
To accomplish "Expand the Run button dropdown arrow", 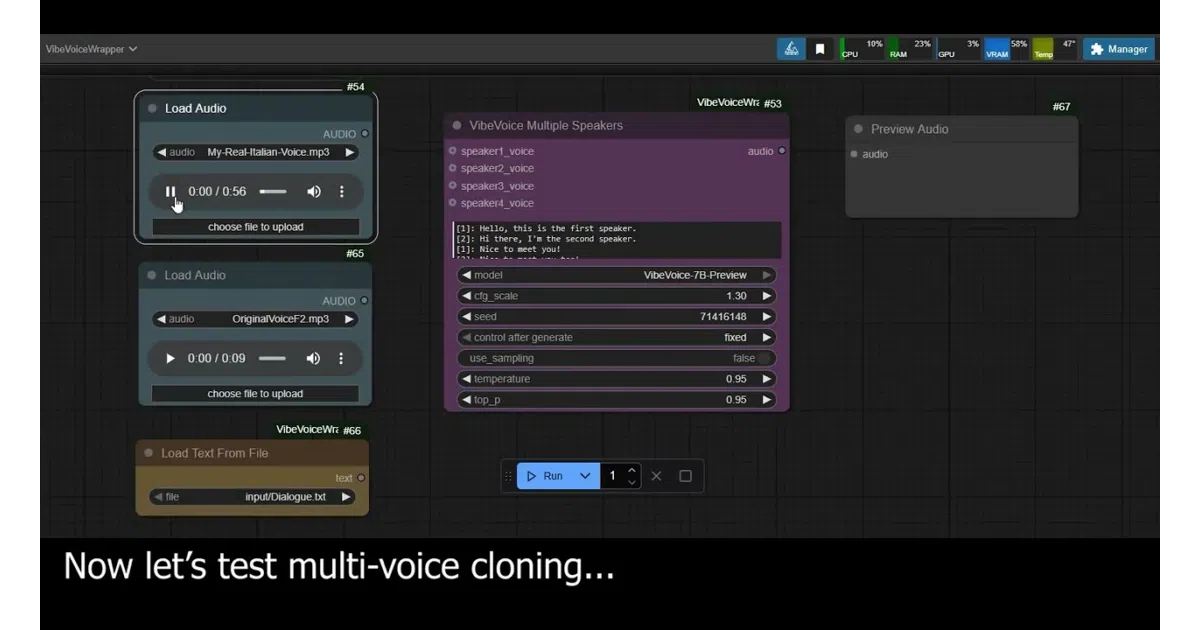I will [585, 476].
